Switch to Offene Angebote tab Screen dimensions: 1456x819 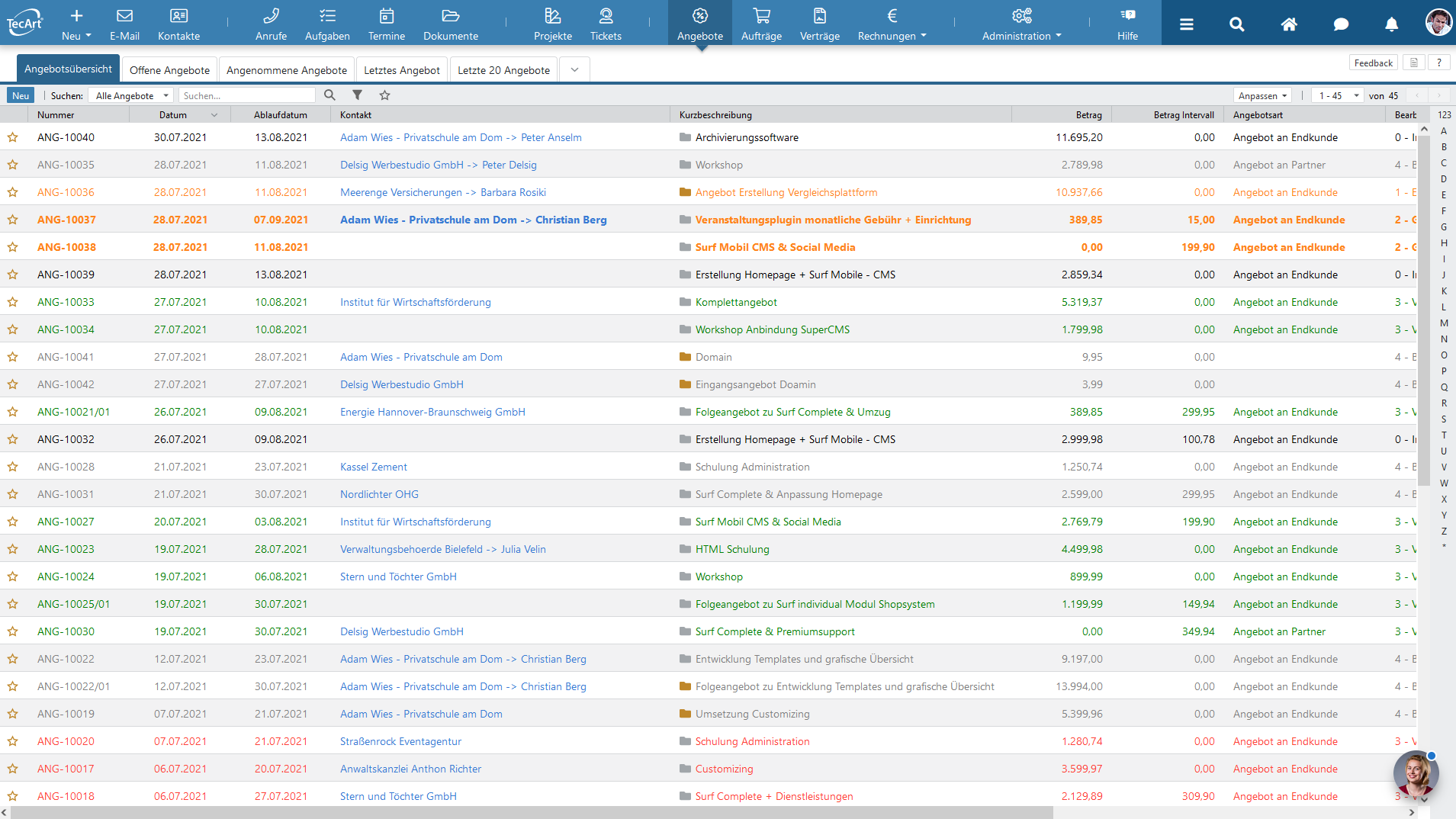[x=169, y=70]
